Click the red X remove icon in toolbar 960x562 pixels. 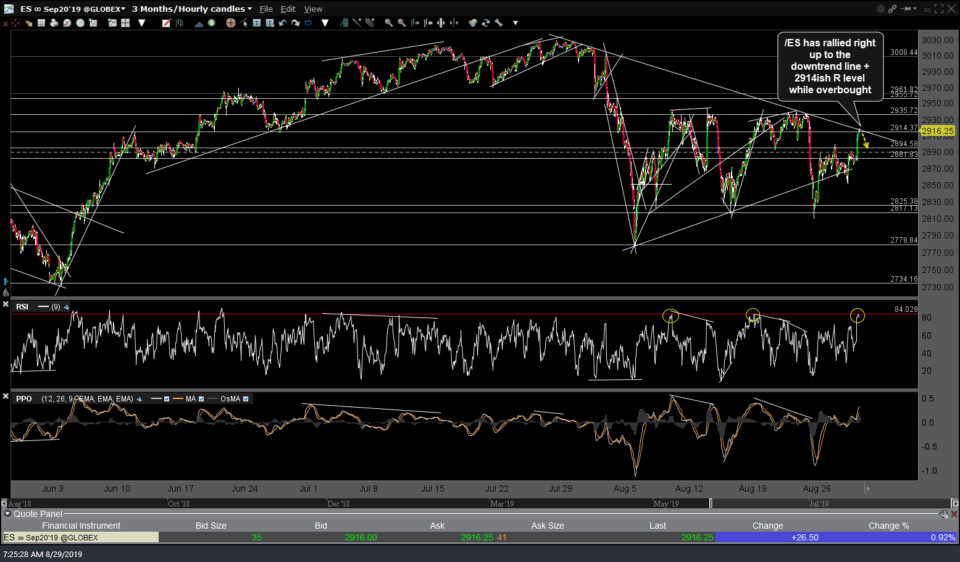(x=5, y=23)
